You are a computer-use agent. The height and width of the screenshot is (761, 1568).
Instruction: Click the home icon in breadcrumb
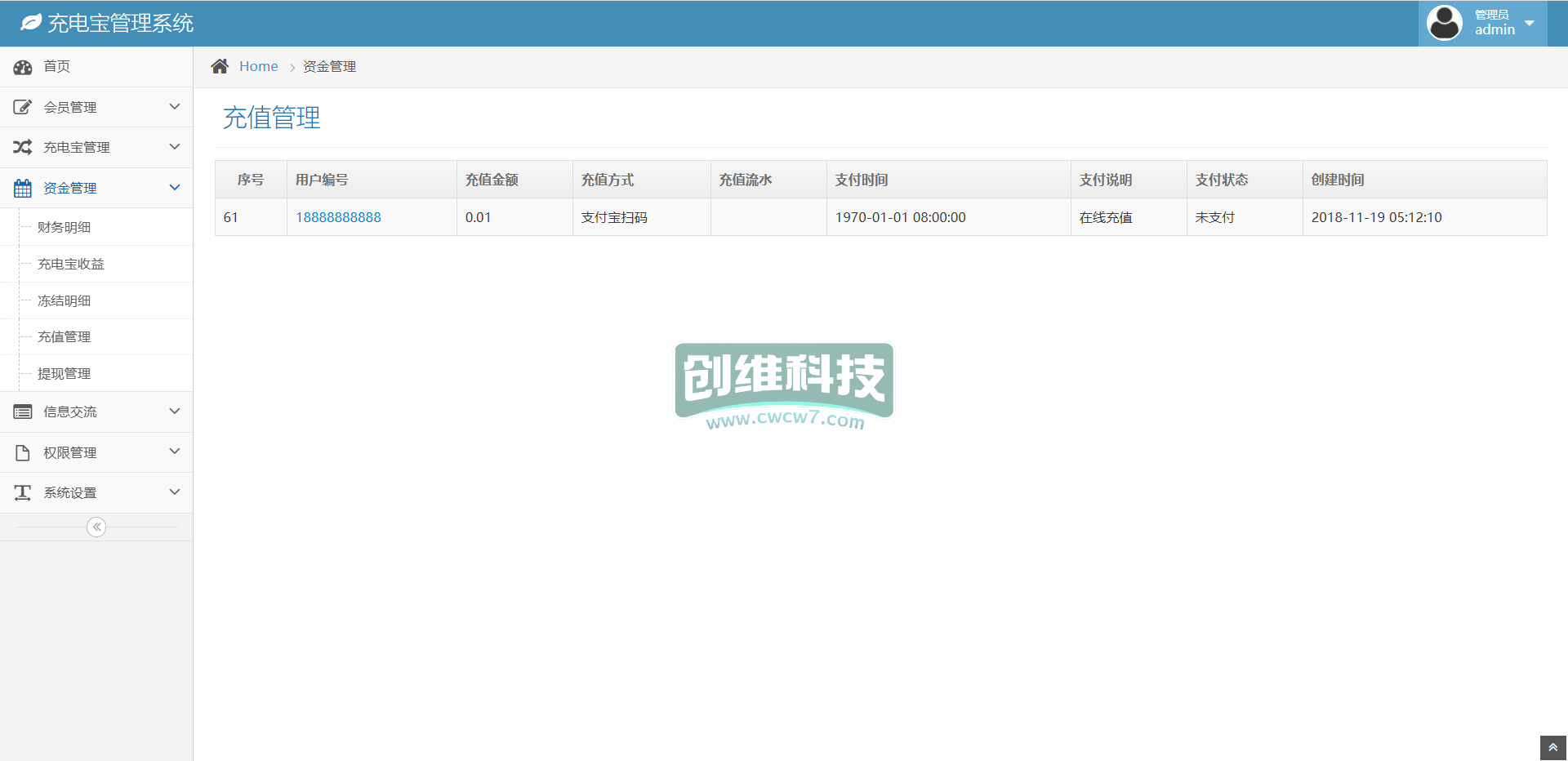(220, 66)
